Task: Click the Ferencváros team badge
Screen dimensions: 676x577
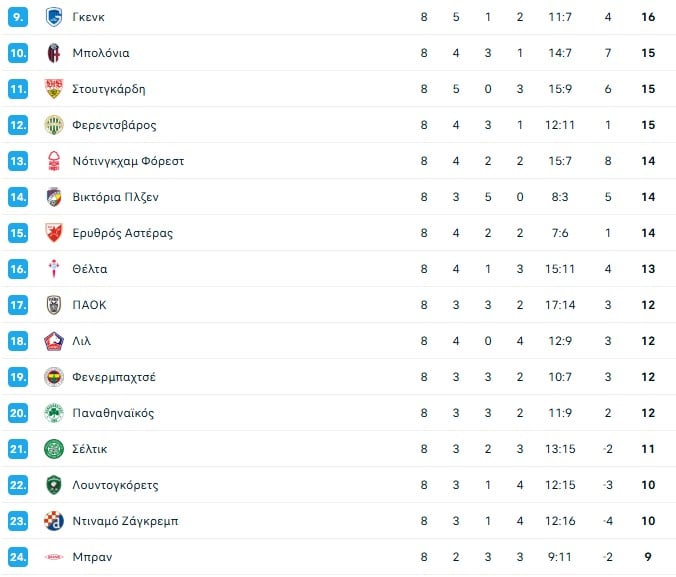Action: click(54, 125)
